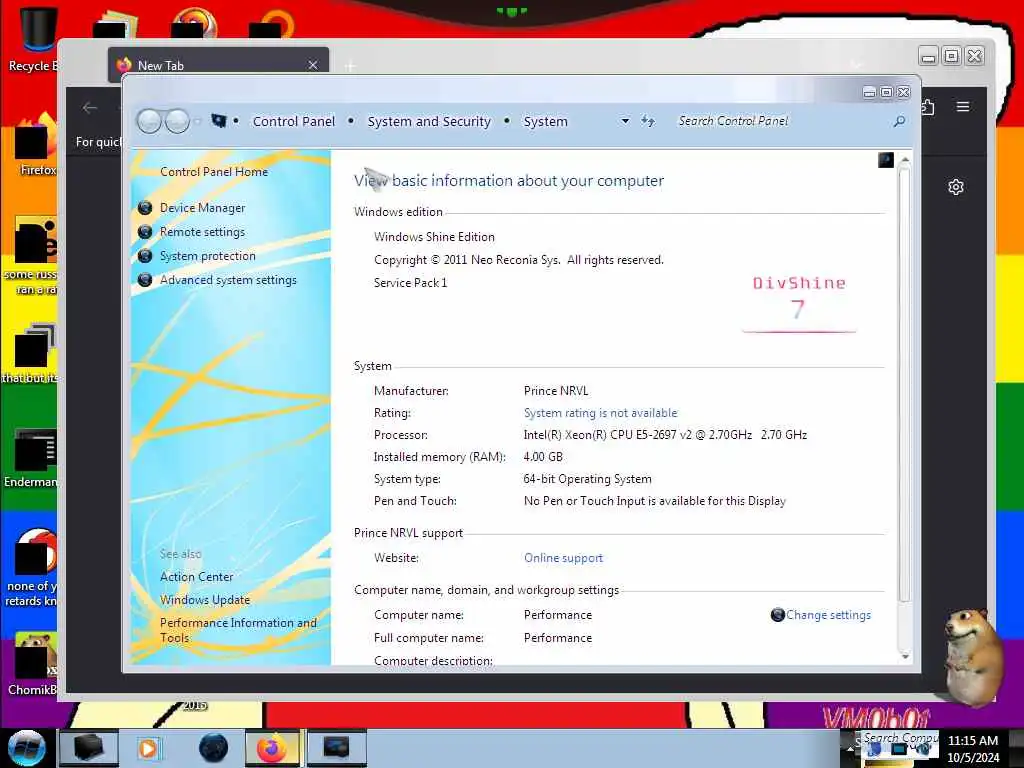Click Change settings for computer name
1024x768 pixels.
(x=828, y=615)
